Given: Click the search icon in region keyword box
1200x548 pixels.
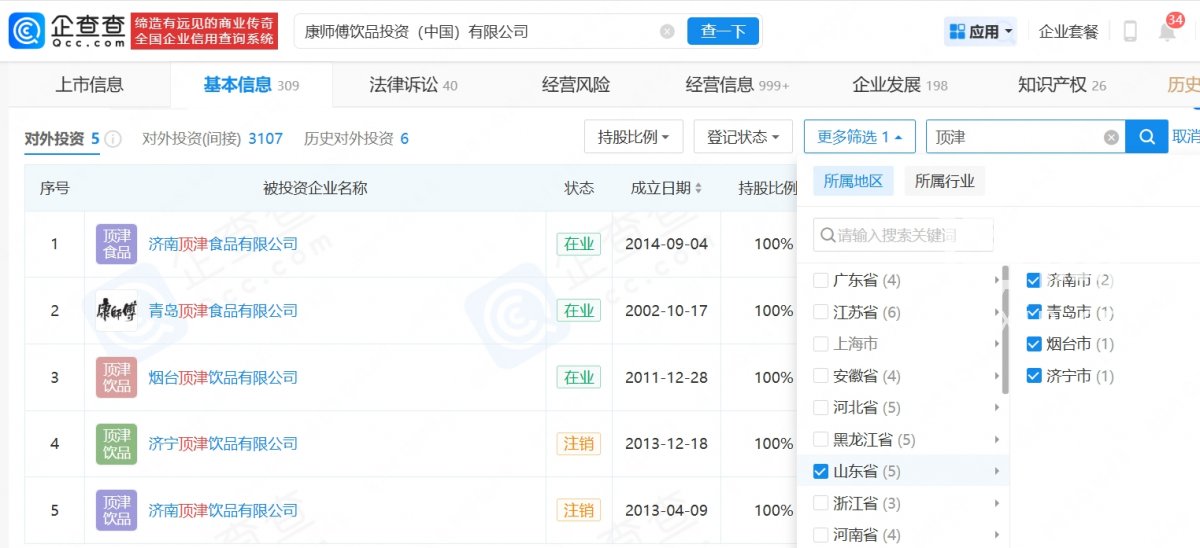Looking at the screenshot, I should [828, 236].
